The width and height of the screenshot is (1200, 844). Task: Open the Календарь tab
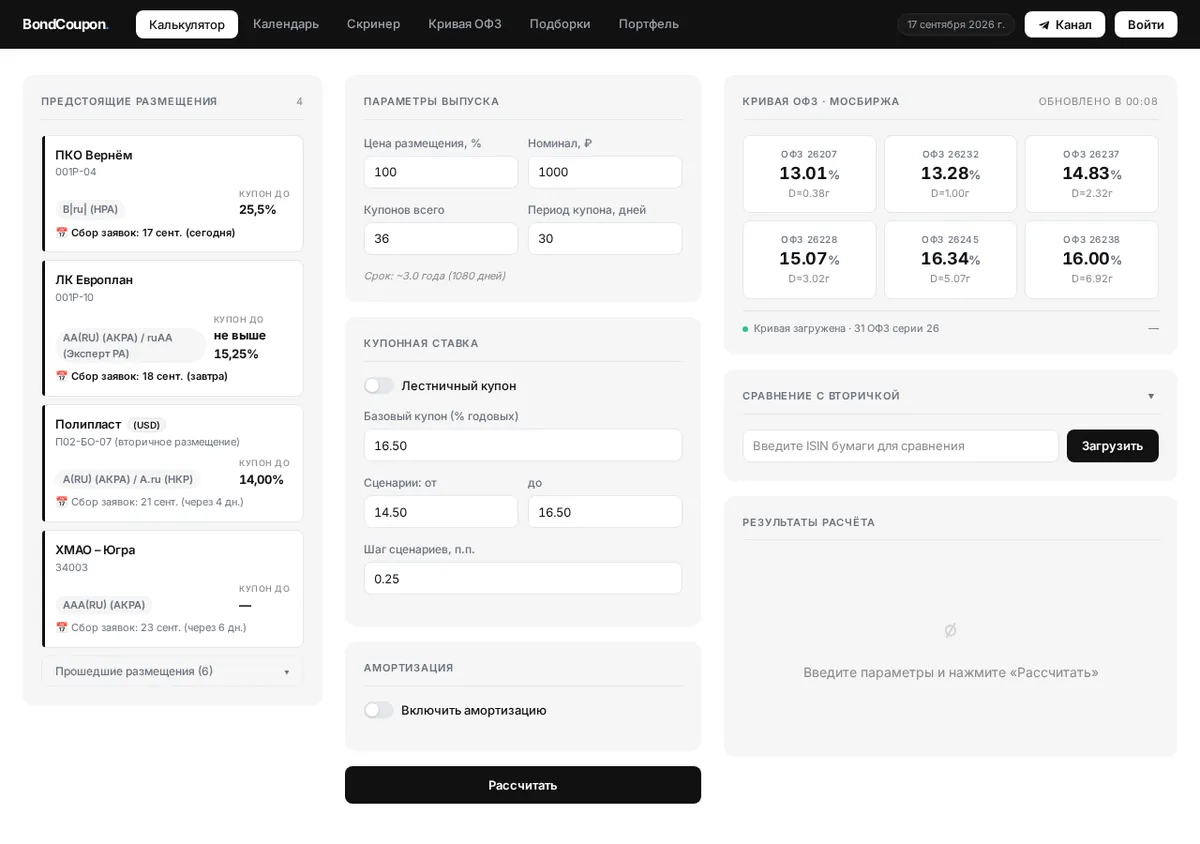pyautogui.click(x=286, y=24)
